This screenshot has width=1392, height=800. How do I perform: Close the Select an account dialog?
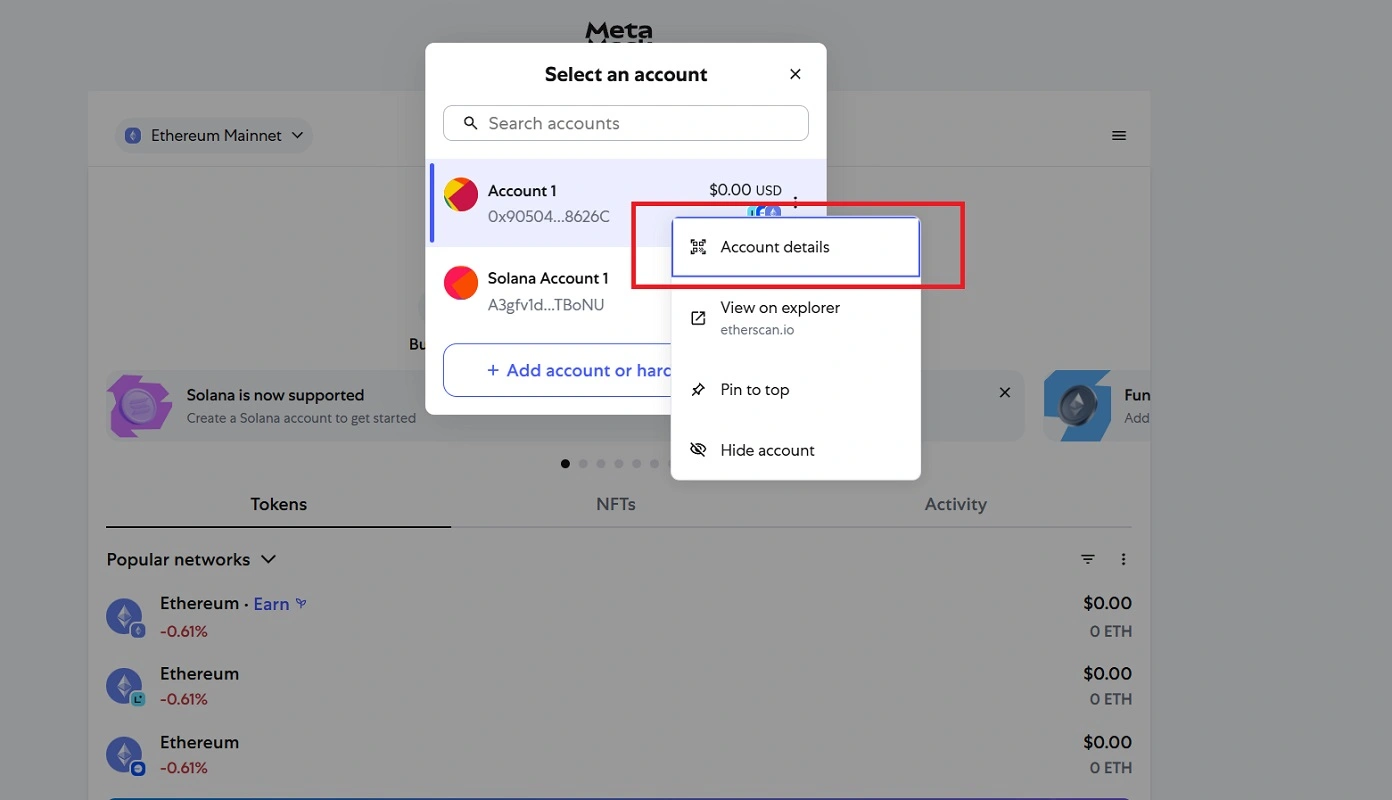[x=795, y=74]
